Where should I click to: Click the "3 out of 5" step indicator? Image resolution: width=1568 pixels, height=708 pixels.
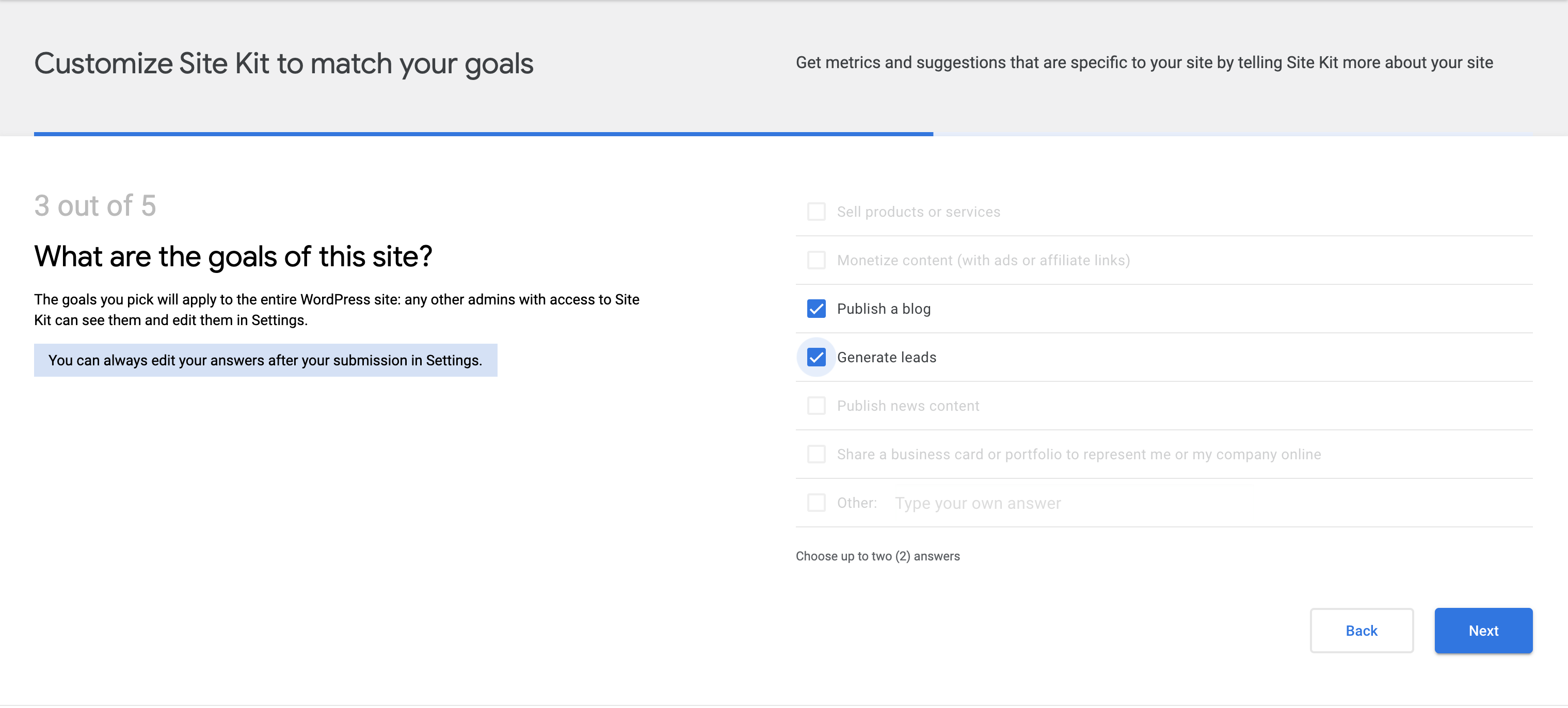95,206
